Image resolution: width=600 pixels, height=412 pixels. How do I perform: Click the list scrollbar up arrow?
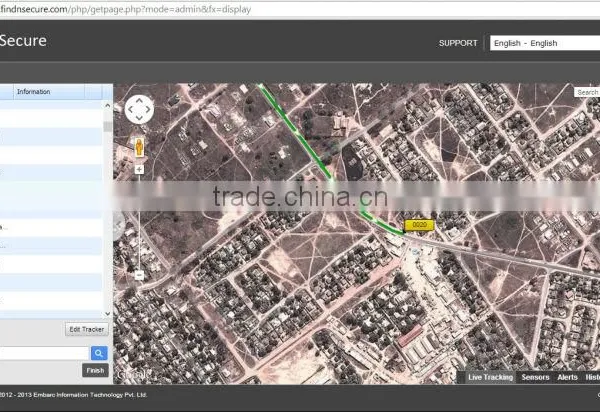(108, 106)
